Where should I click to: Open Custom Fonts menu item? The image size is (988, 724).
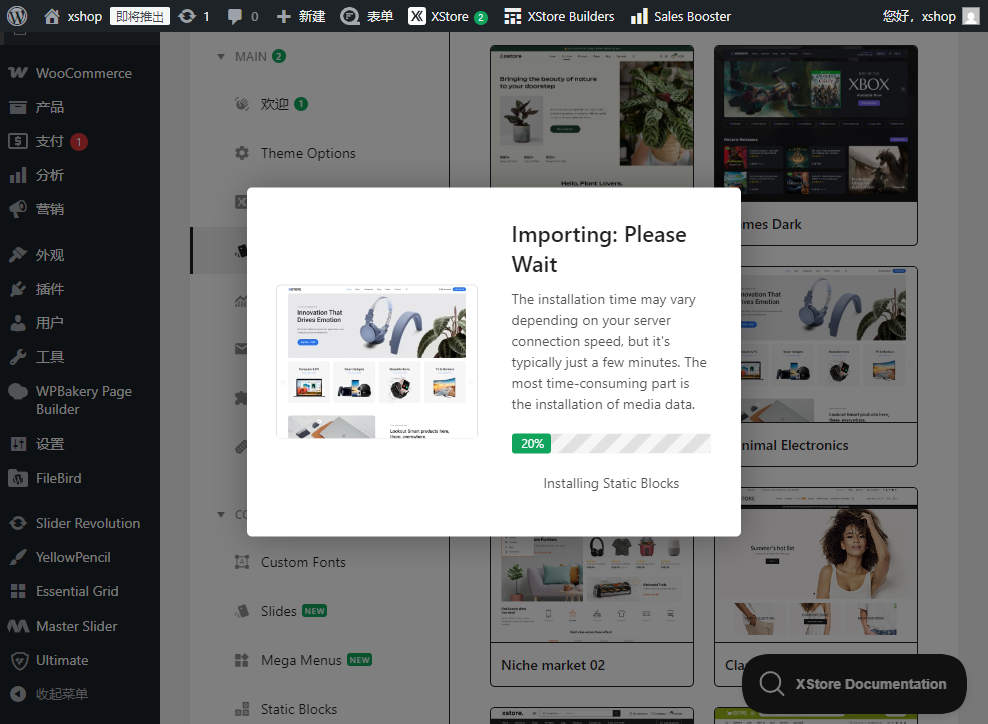(x=319, y=561)
